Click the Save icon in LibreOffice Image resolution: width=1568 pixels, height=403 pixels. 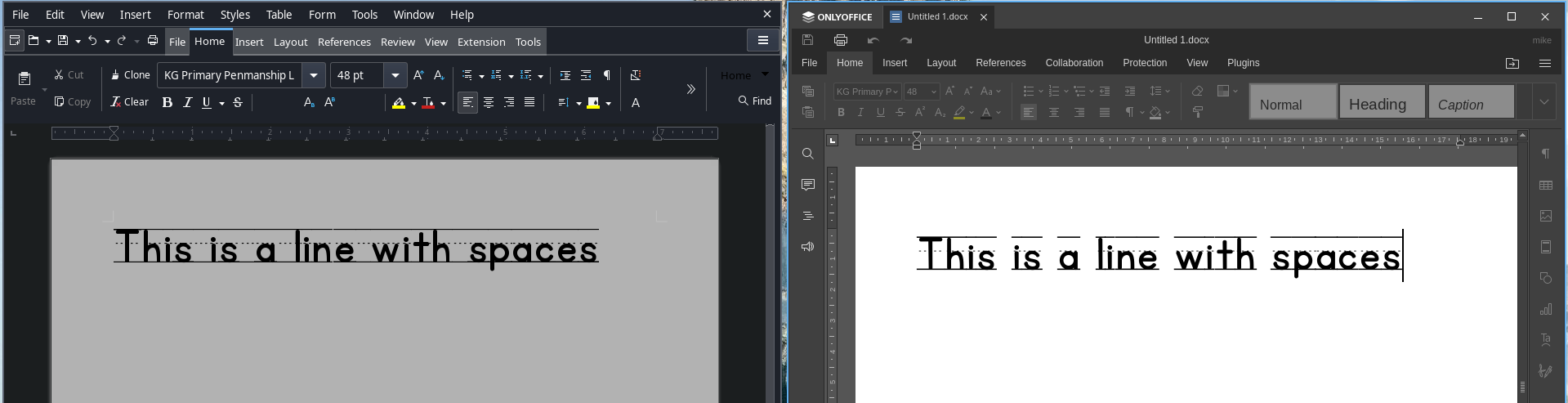(63, 40)
